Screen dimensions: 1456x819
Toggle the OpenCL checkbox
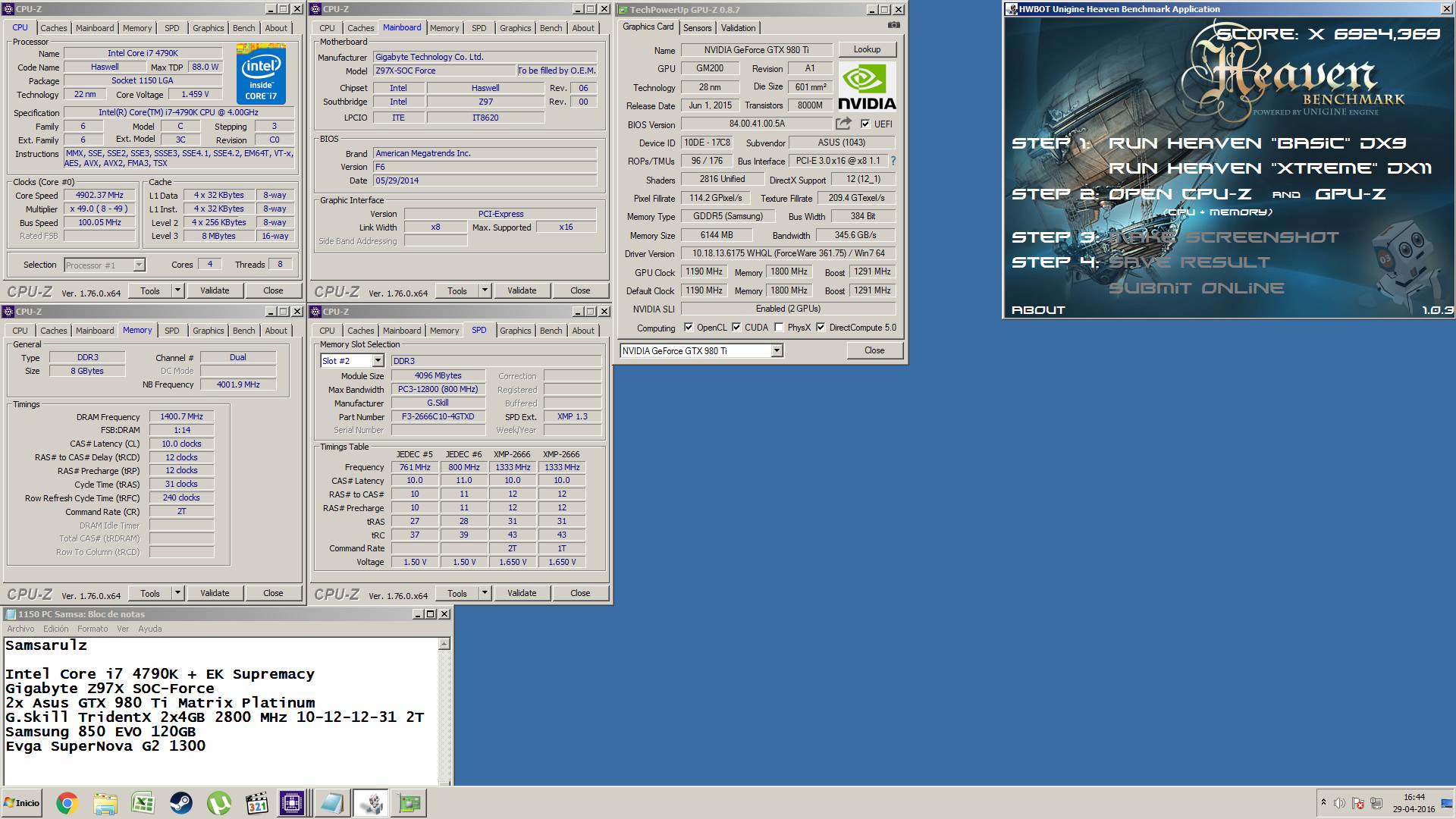click(689, 328)
